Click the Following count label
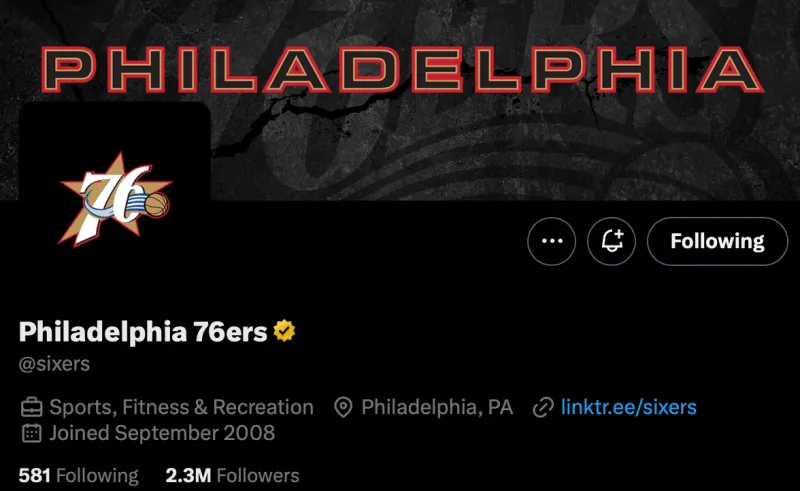 (97, 476)
